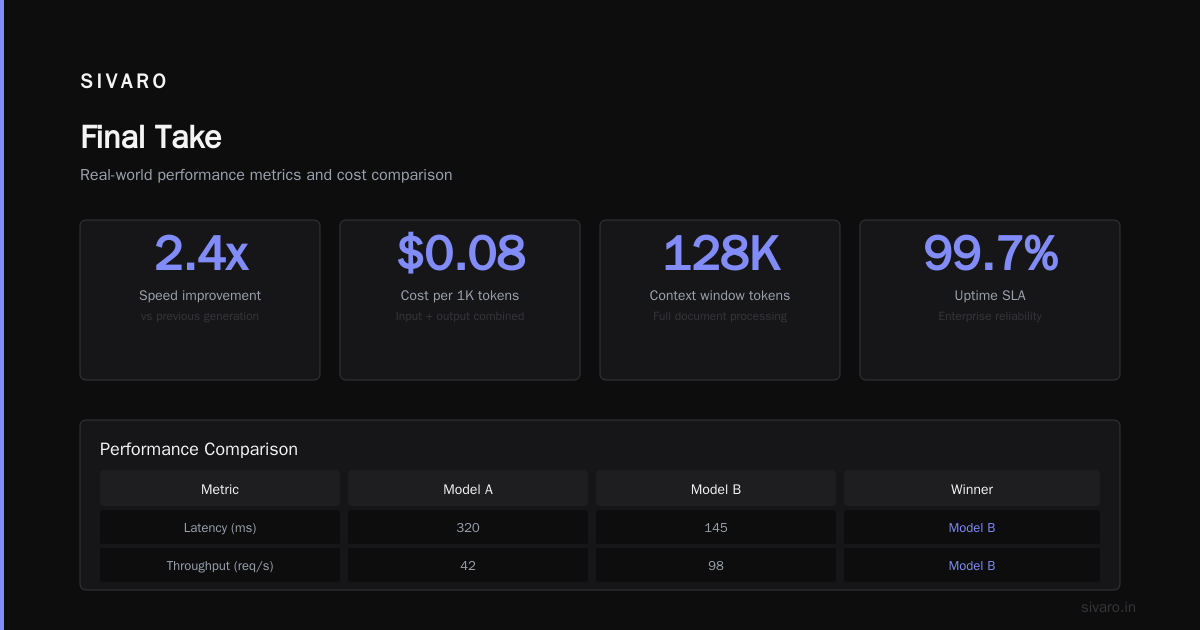Click the Model B column header
This screenshot has width=1200, height=630.
point(716,489)
